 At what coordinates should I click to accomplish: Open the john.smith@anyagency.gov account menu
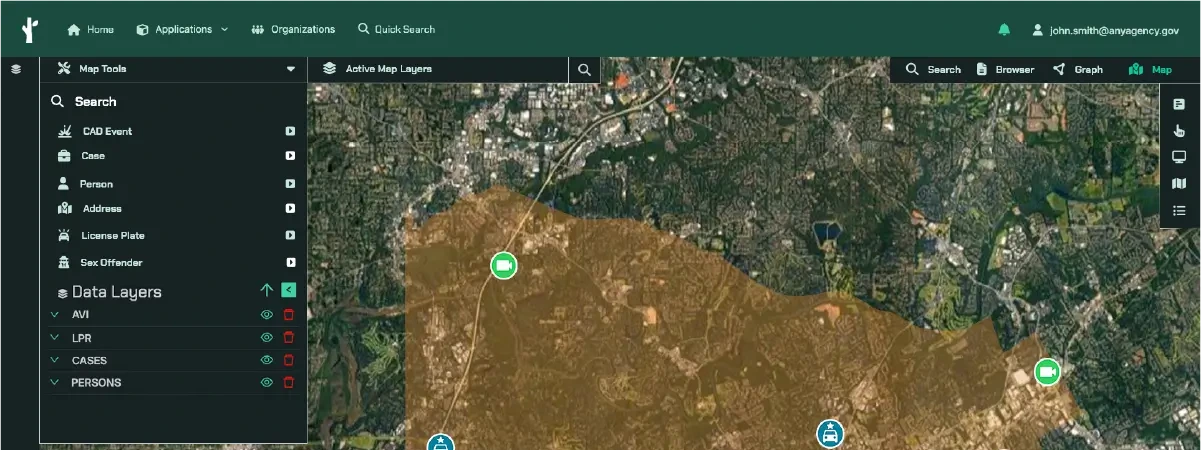coord(1105,31)
